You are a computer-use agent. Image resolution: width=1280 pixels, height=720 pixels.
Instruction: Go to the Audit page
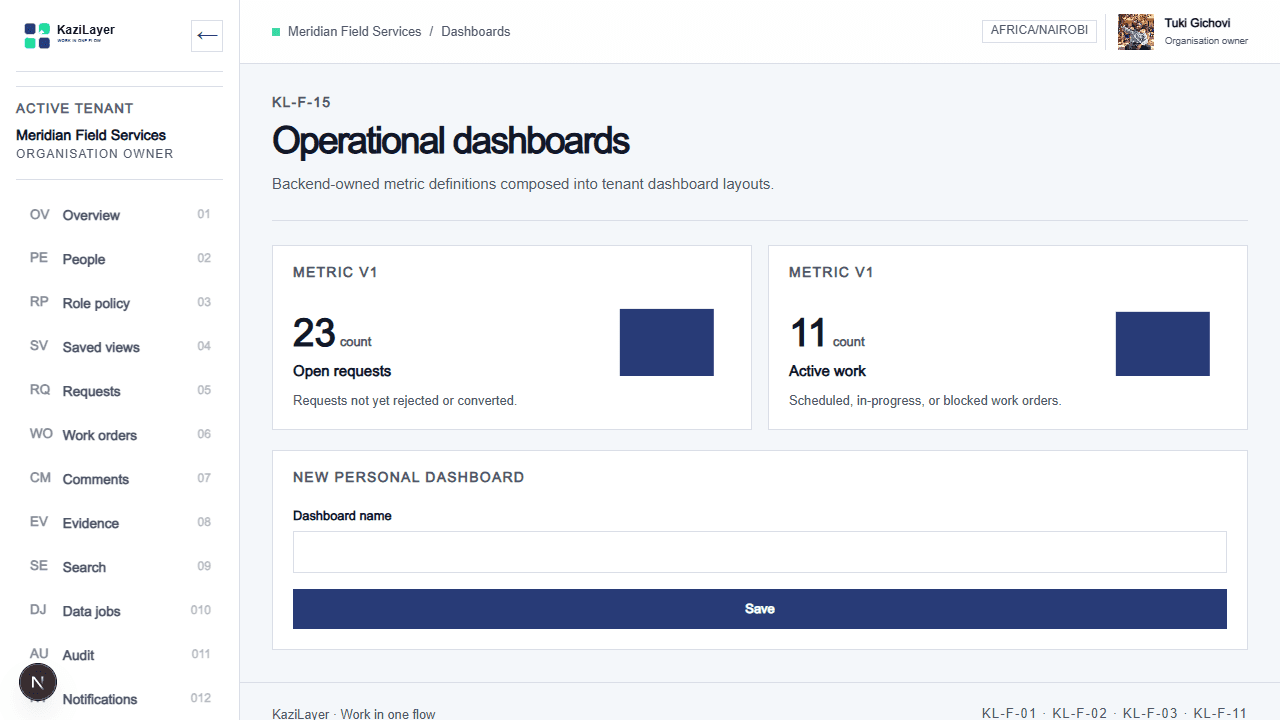[120, 655]
